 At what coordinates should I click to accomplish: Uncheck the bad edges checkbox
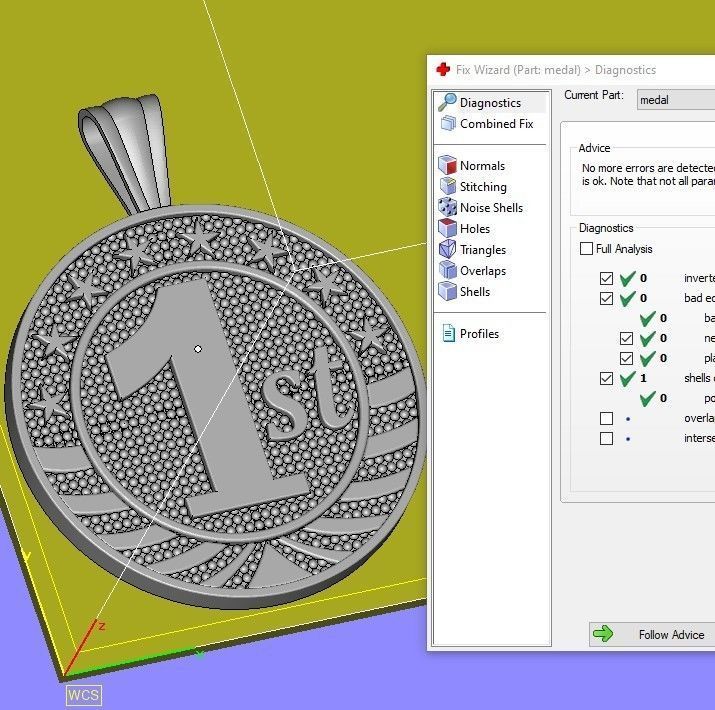[606, 298]
